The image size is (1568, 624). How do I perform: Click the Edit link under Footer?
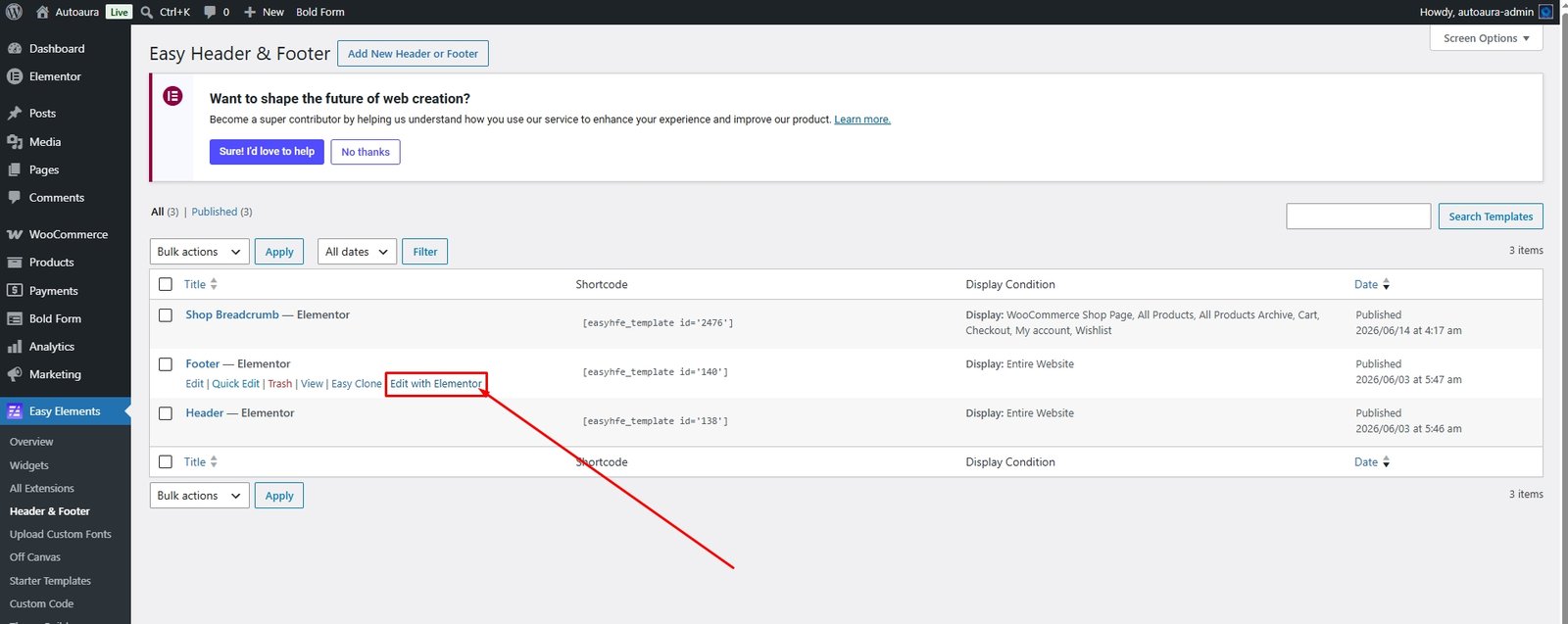click(x=195, y=384)
